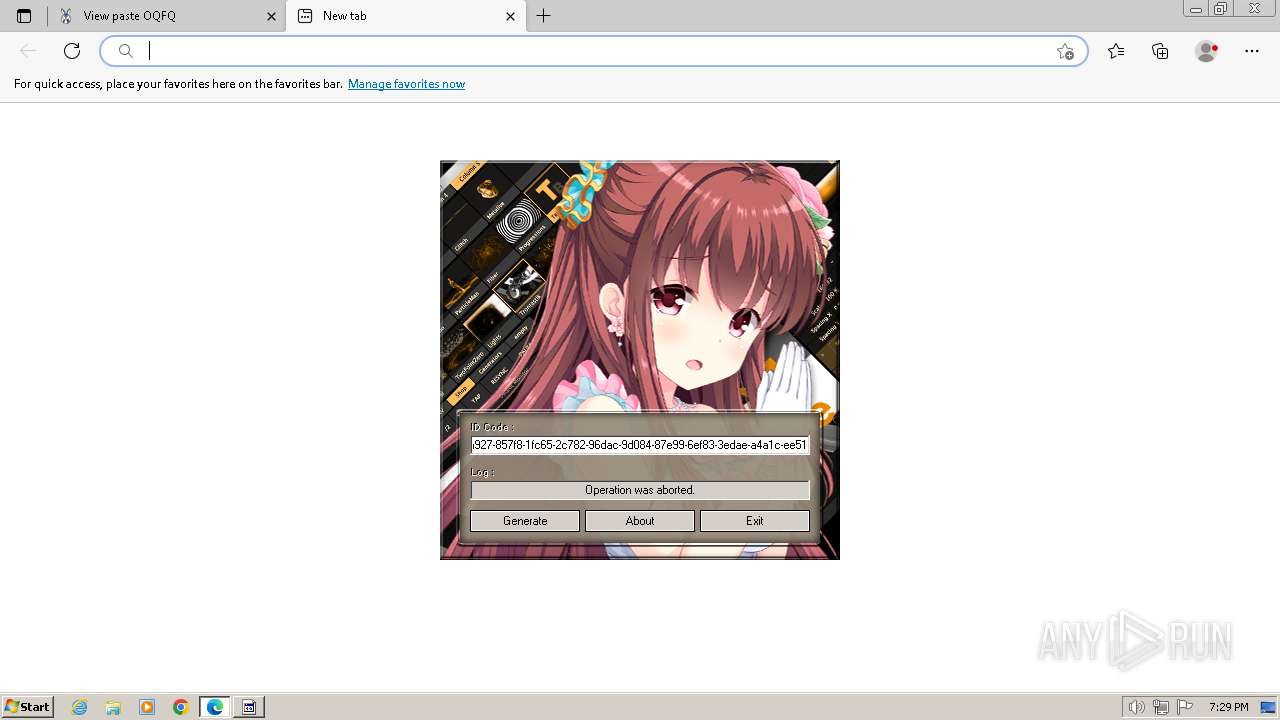Image resolution: width=1280 pixels, height=720 pixels.
Task: Close the View paste OQFQ tab
Action: pyautogui.click(x=272, y=16)
